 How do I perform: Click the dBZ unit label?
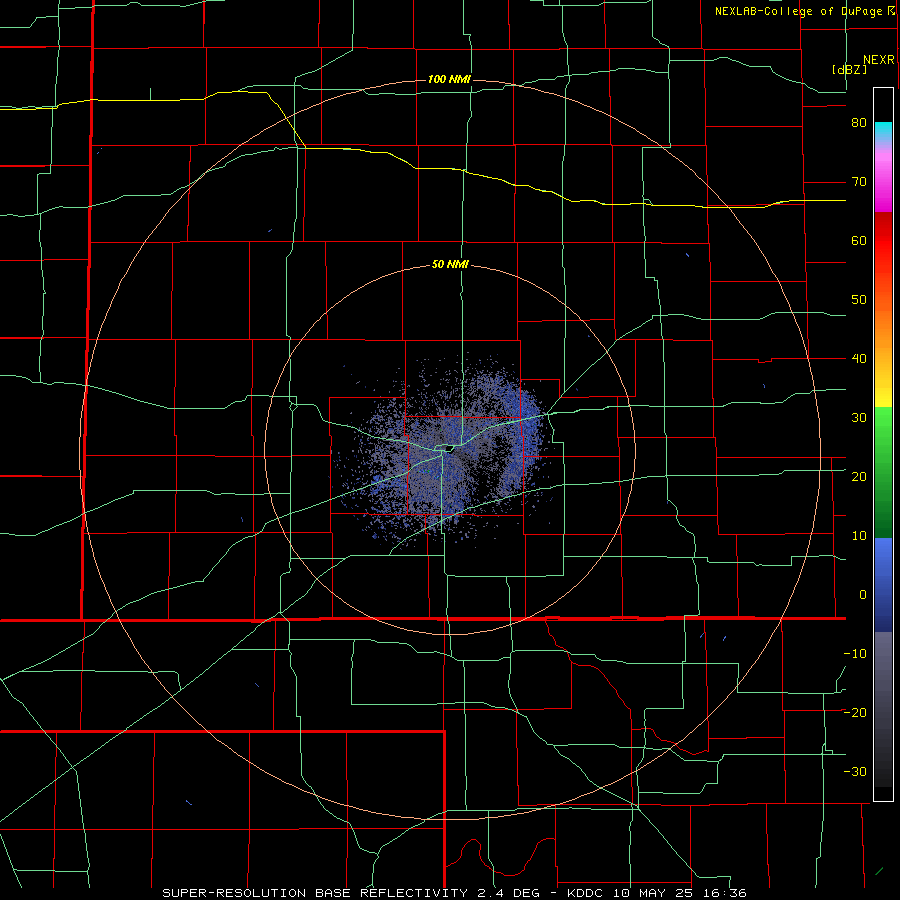(x=849, y=69)
